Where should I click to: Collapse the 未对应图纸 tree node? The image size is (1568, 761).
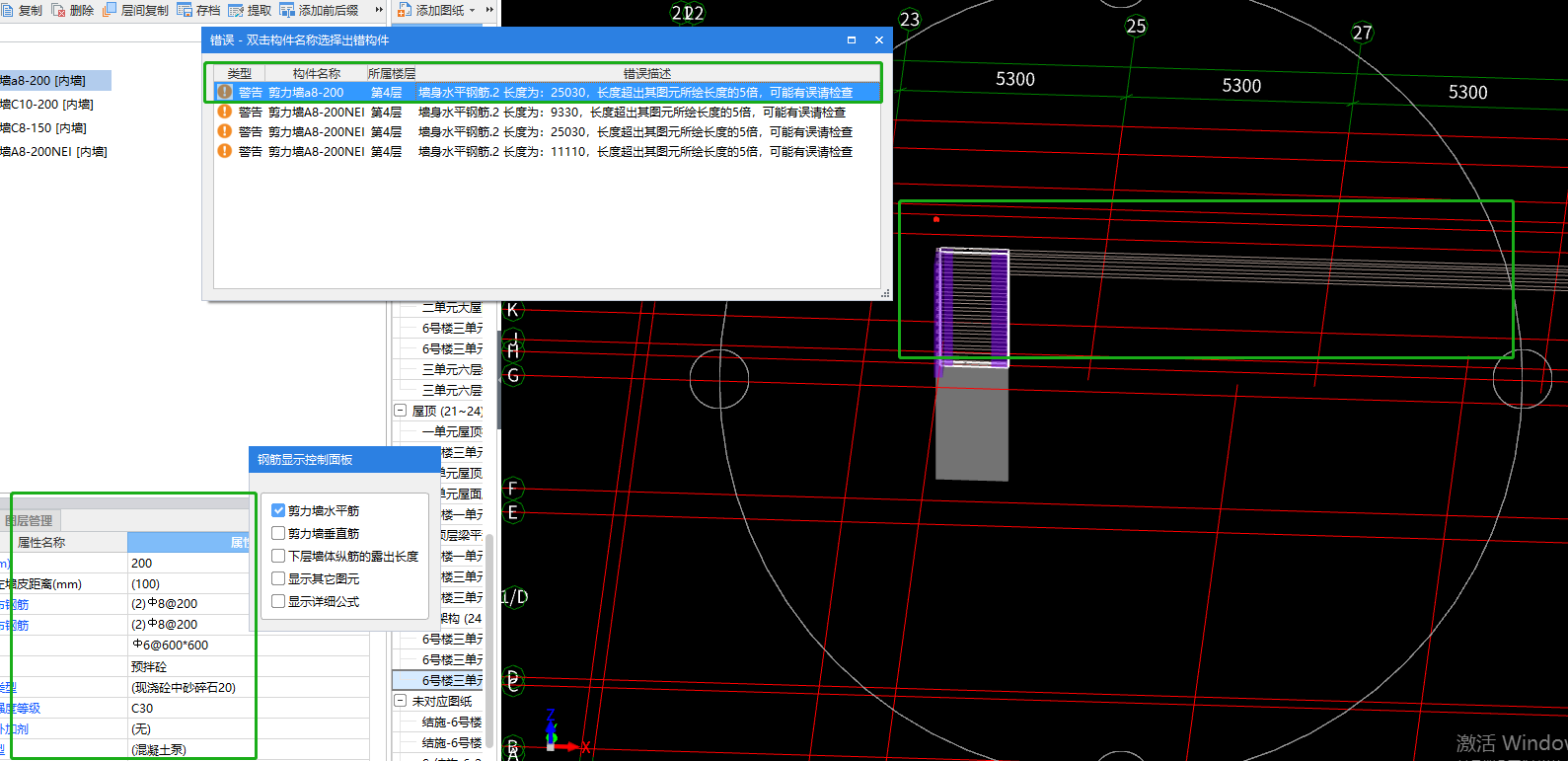tap(401, 701)
